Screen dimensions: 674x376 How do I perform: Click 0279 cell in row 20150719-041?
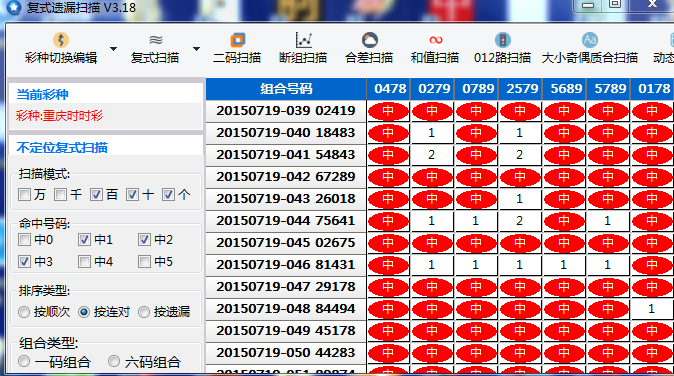click(432, 155)
